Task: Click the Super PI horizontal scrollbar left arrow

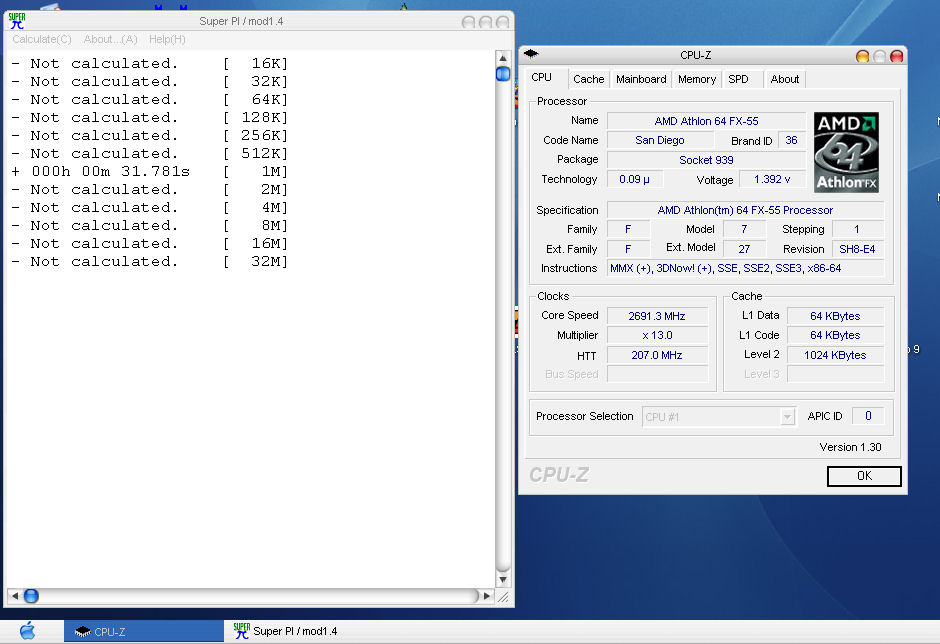Action: pyautogui.click(x=15, y=596)
